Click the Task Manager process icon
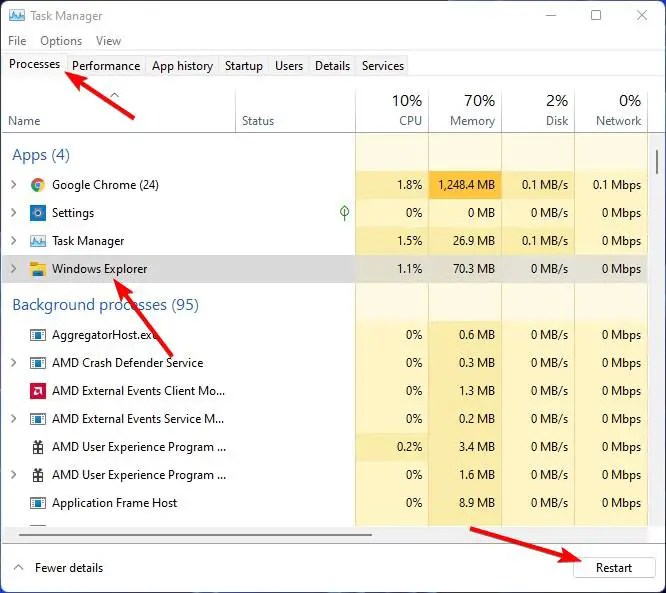666x593 pixels. coord(38,241)
